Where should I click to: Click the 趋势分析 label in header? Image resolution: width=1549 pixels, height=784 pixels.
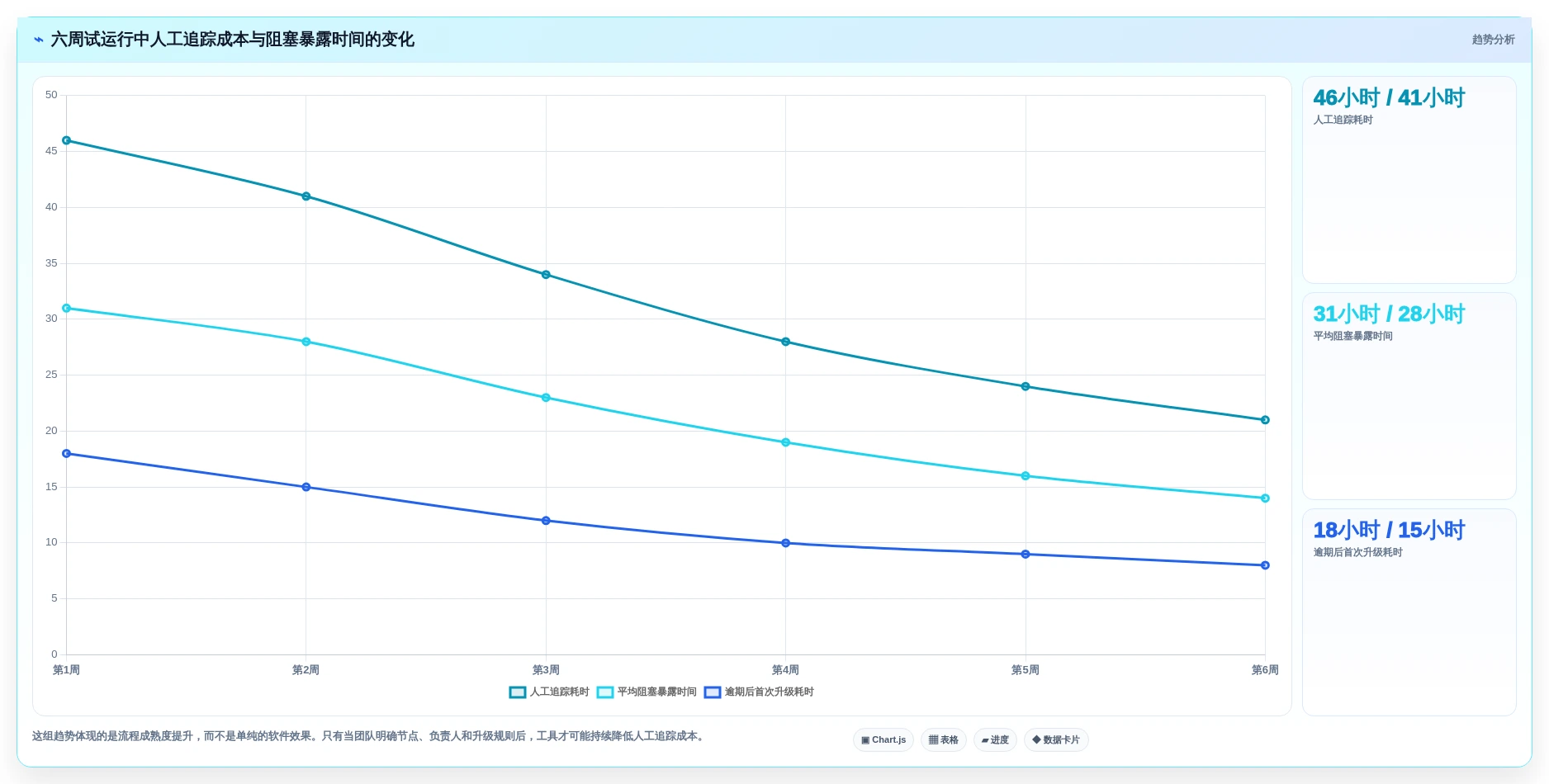pos(1493,40)
